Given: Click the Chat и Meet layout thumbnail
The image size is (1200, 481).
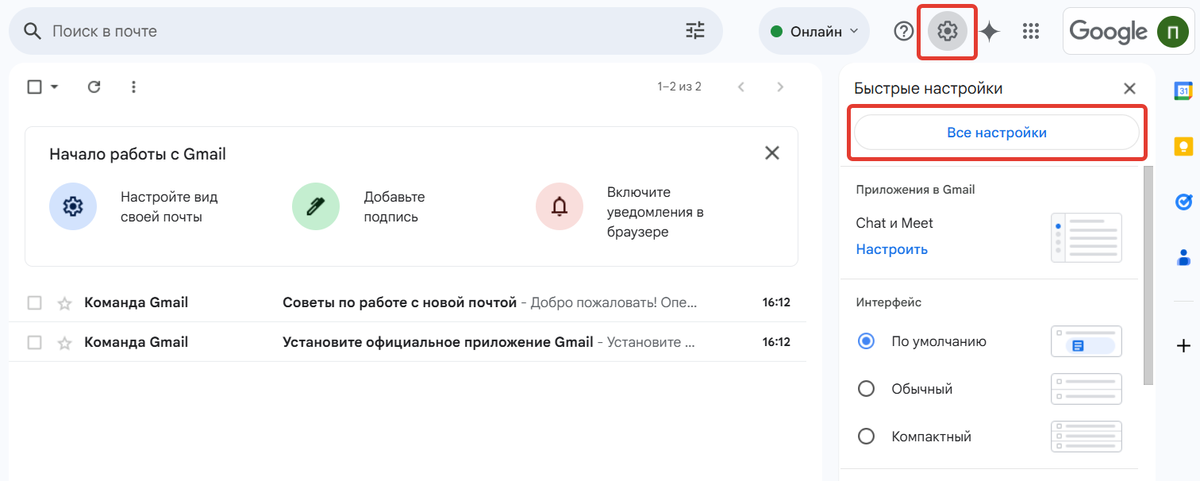Looking at the screenshot, I should (1086, 237).
